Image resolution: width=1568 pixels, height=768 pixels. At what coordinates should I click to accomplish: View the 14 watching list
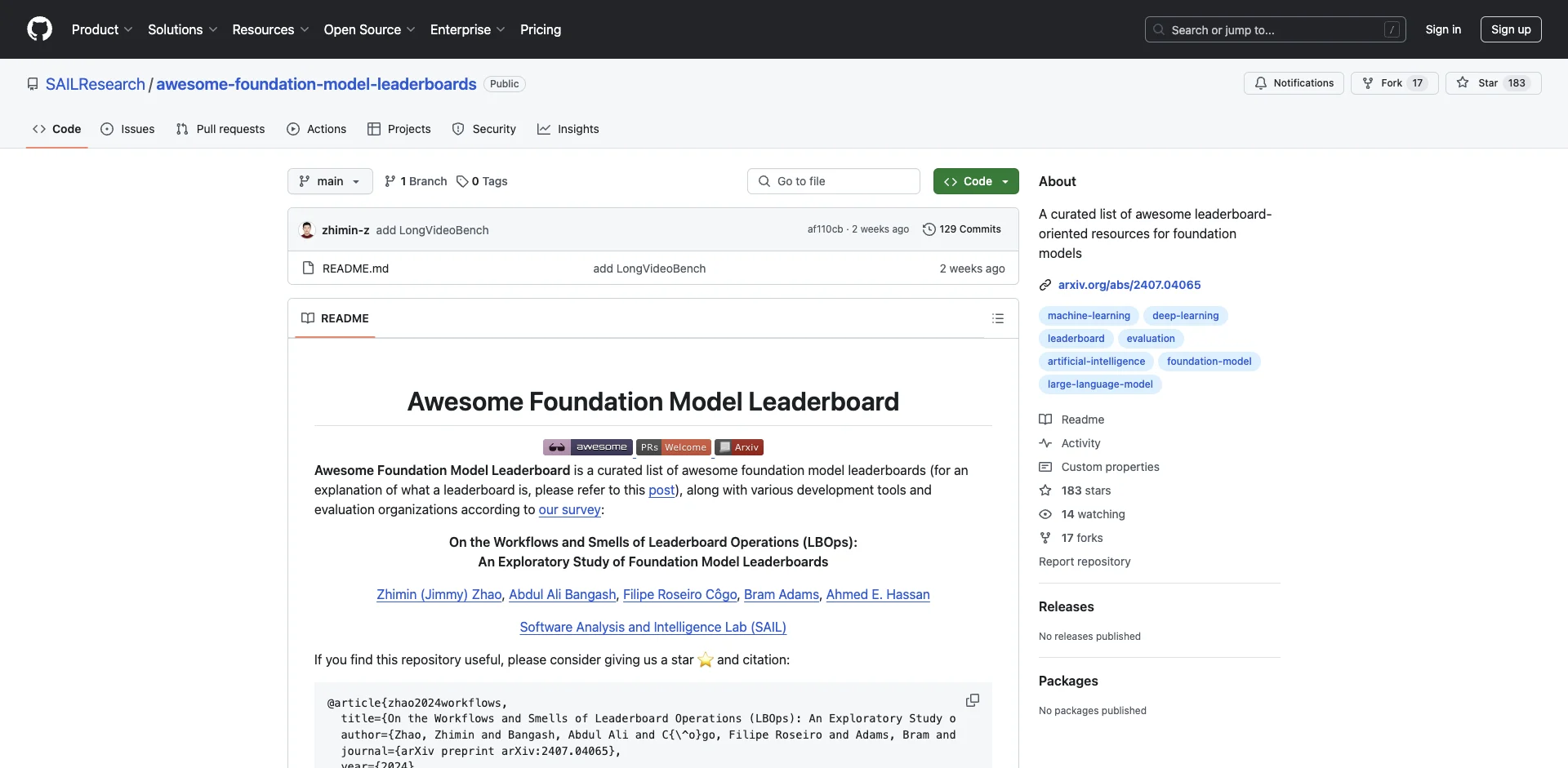pos(1082,514)
